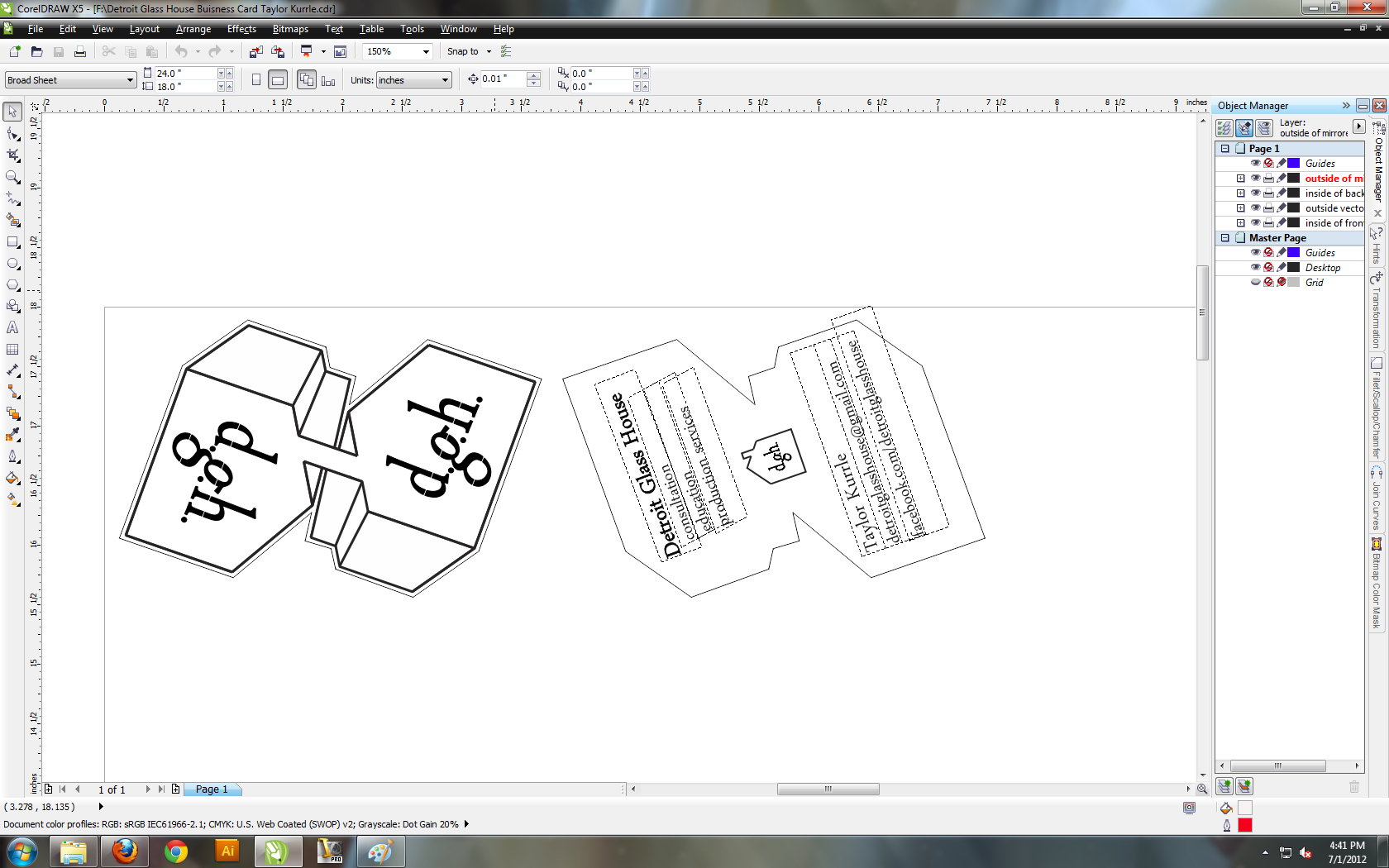Select the Smart Fill tool
The image size is (1389, 868).
coord(12,220)
